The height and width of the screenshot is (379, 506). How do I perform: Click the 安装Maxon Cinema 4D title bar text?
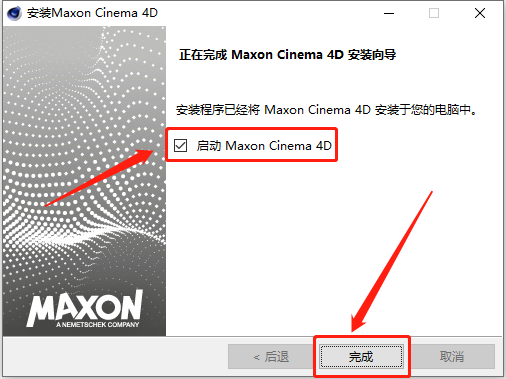[92, 13]
